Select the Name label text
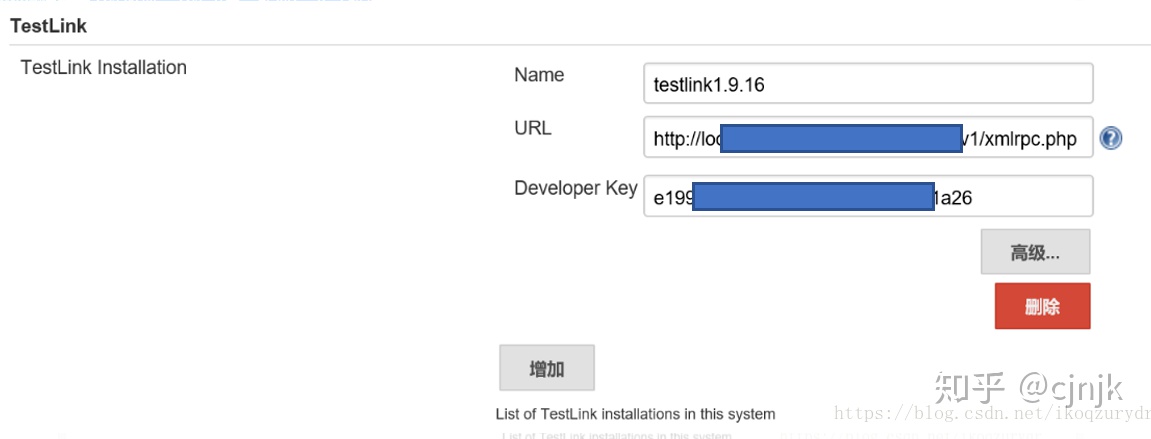The height and width of the screenshot is (439, 1151). point(540,75)
